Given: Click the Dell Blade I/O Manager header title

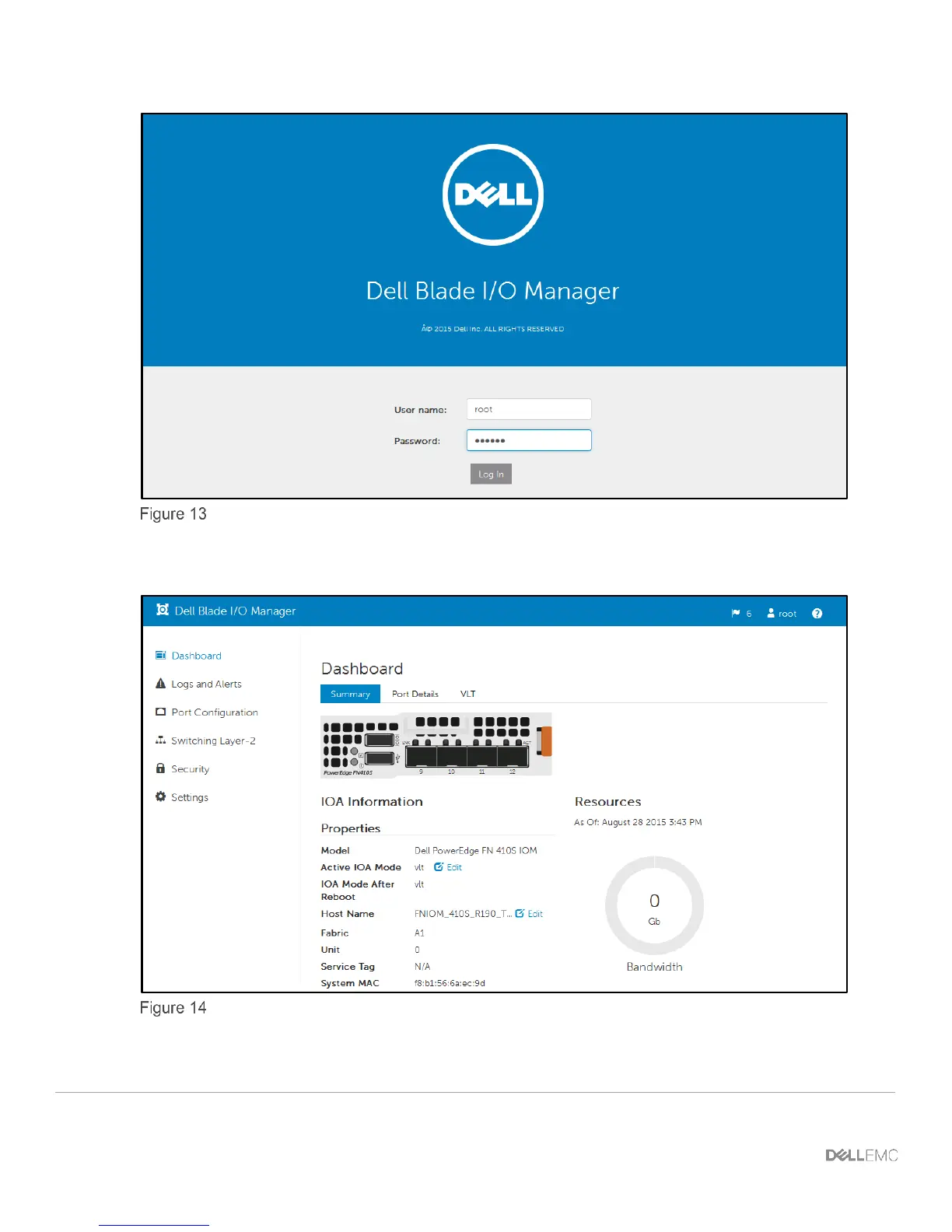Looking at the screenshot, I should coord(235,611).
